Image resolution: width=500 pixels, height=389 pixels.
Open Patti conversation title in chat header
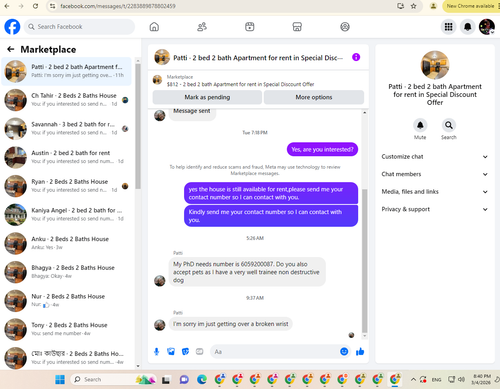tap(258, 58)
